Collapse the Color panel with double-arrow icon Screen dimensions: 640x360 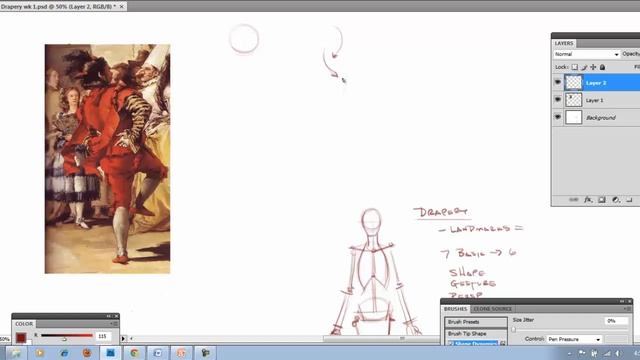coord(109,316)
